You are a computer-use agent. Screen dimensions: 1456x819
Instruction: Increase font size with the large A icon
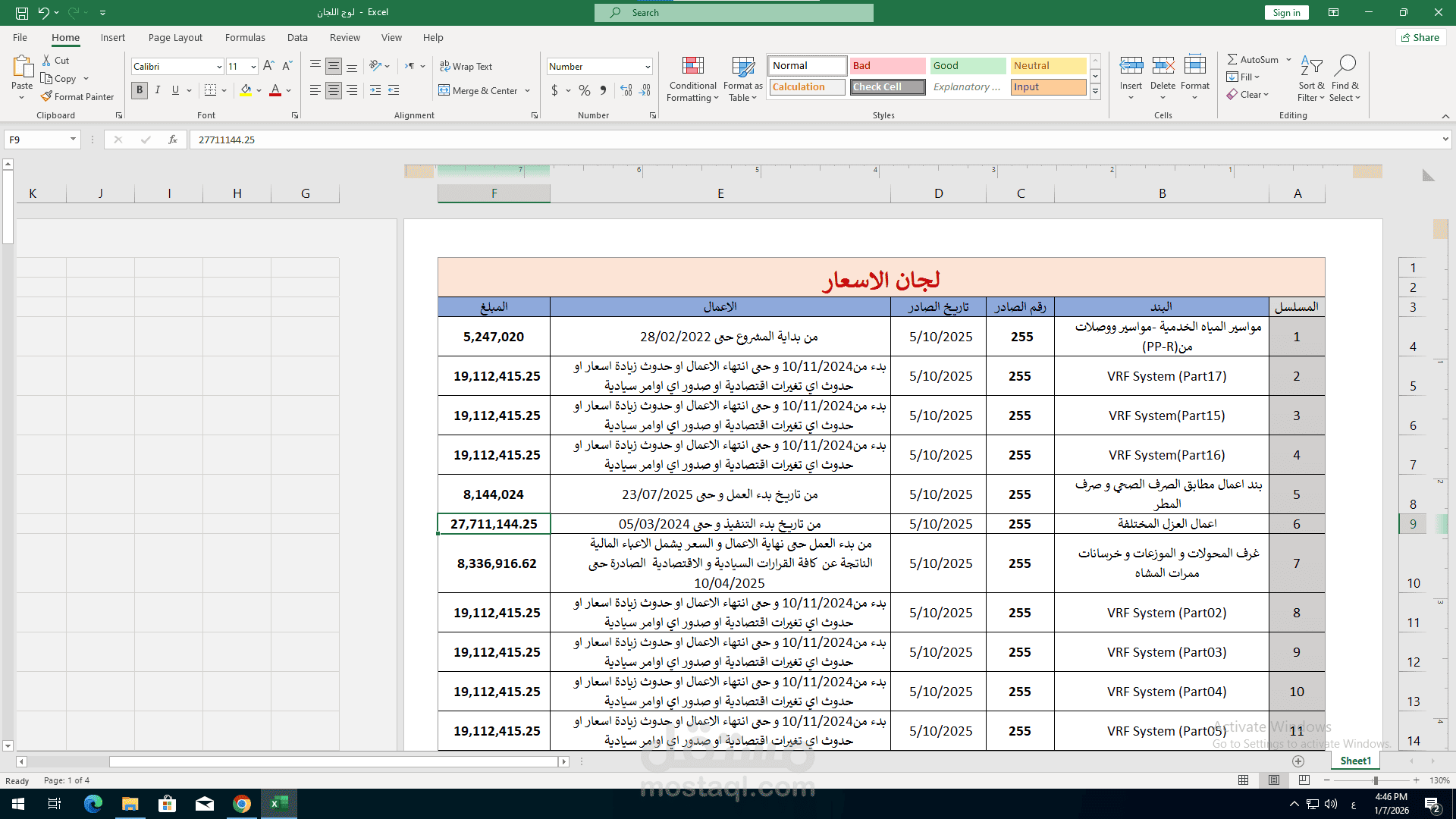click(x=268, y=67)
